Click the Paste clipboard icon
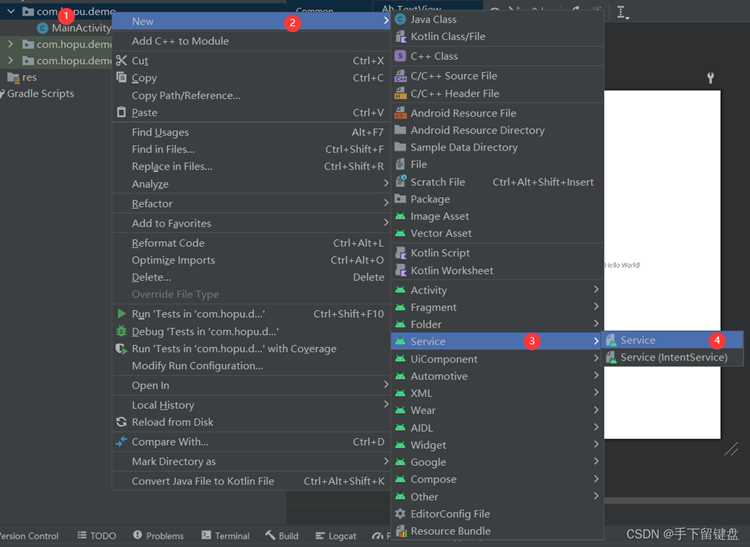This screenshot has height=547, width=750. point(121,112)
